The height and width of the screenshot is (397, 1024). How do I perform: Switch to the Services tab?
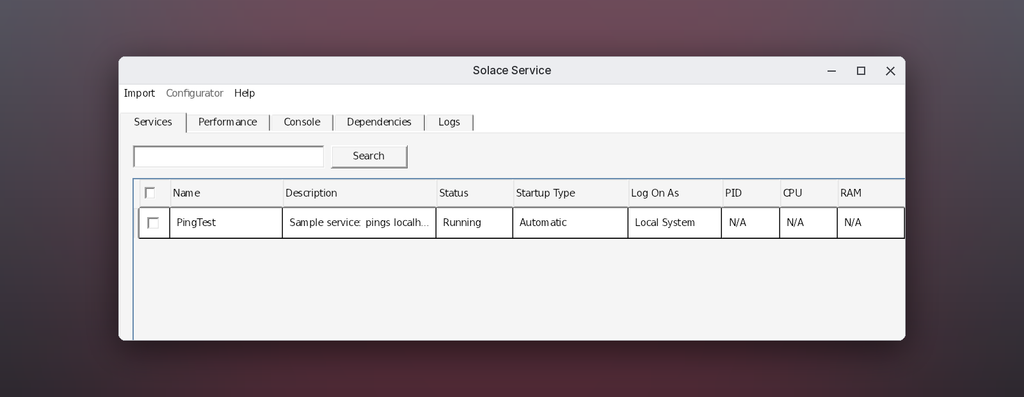153,122
